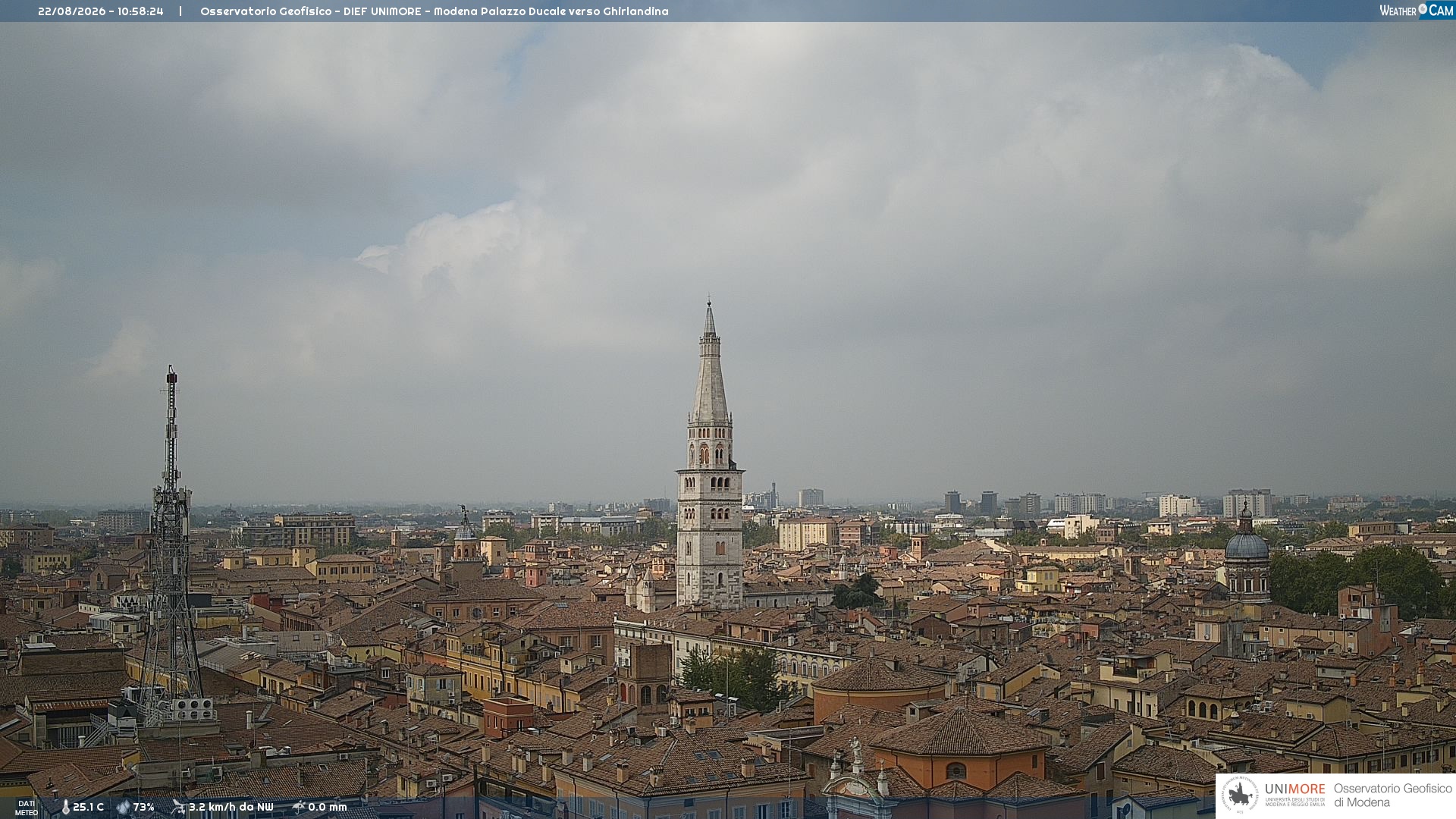This screenshot has width=1456, height=819.
Task: Open the DATI METEO label
Action: [x=27, y=808]
